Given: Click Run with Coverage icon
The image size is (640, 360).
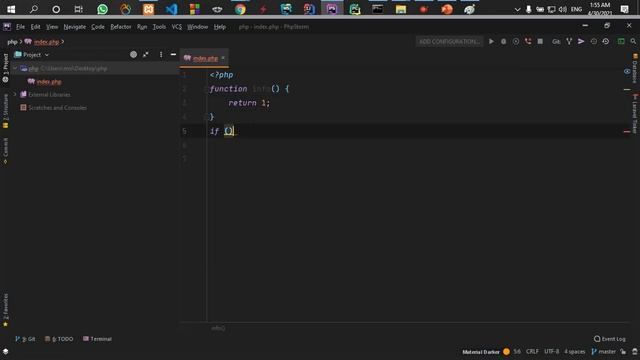Looking at the screenshot, I should [x=516, y=42].
